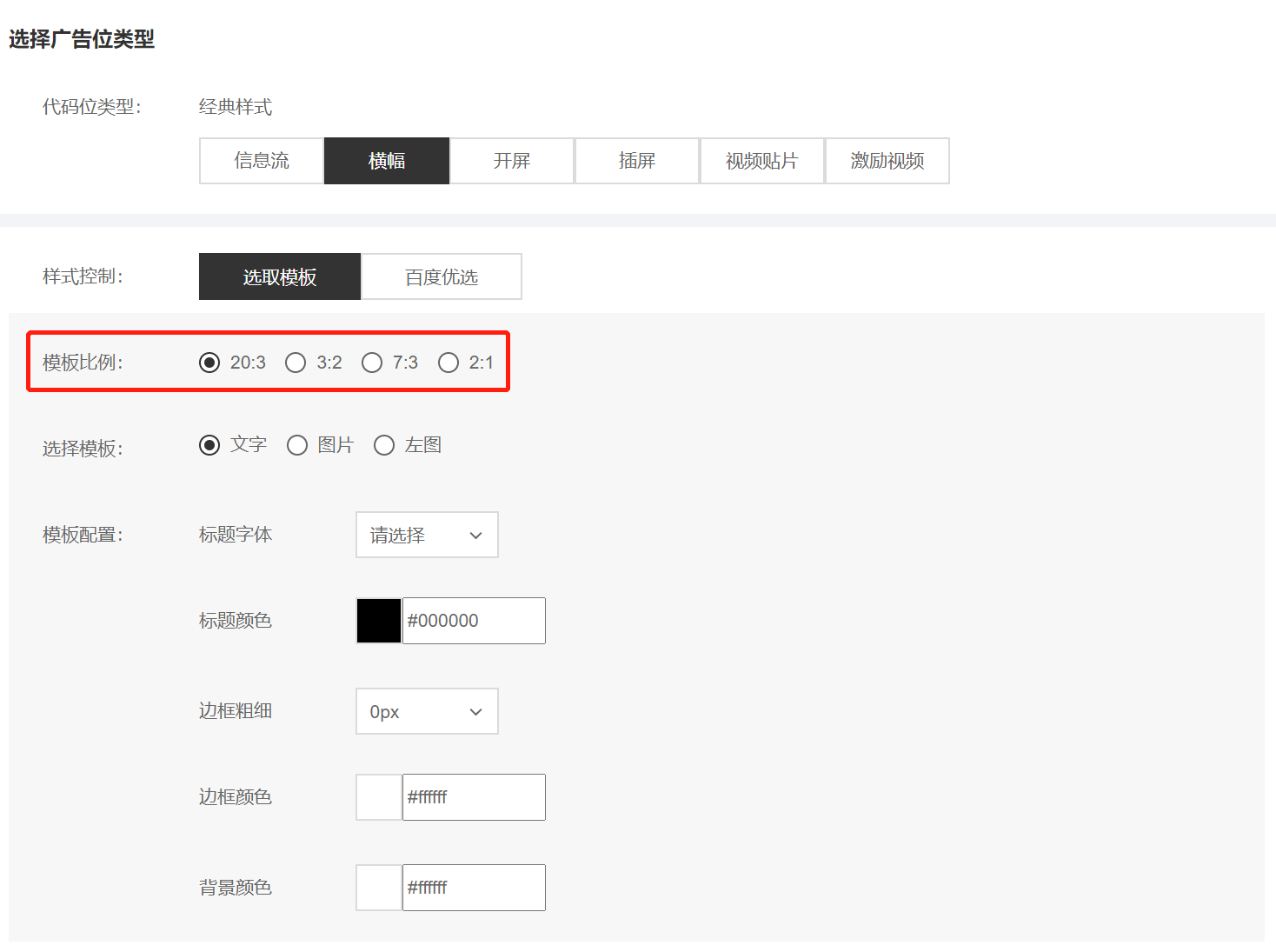
Task: Click the 边框颜色 #ffffff input field
Action: point(474,797)
